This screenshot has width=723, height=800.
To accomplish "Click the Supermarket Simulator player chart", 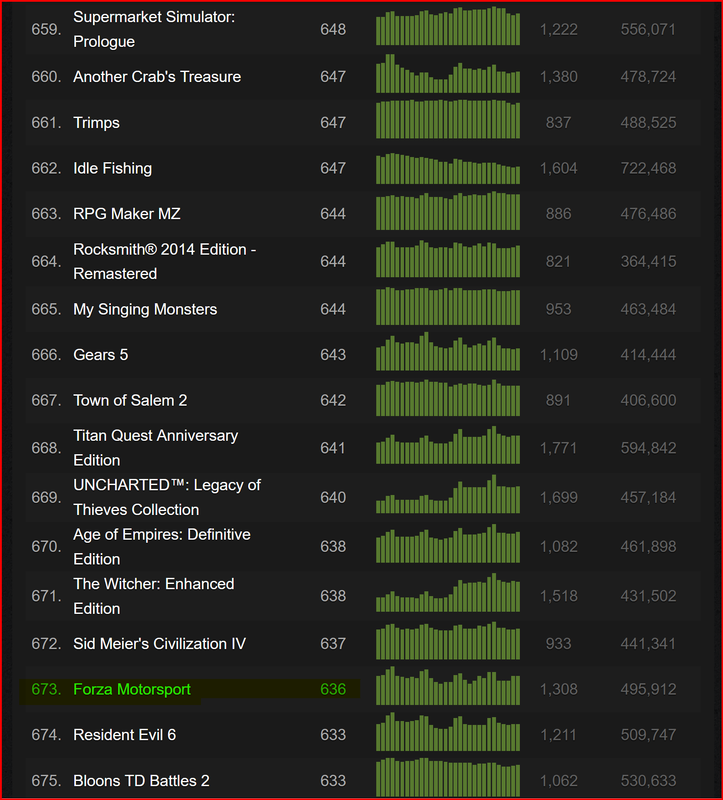I will 448,26.
